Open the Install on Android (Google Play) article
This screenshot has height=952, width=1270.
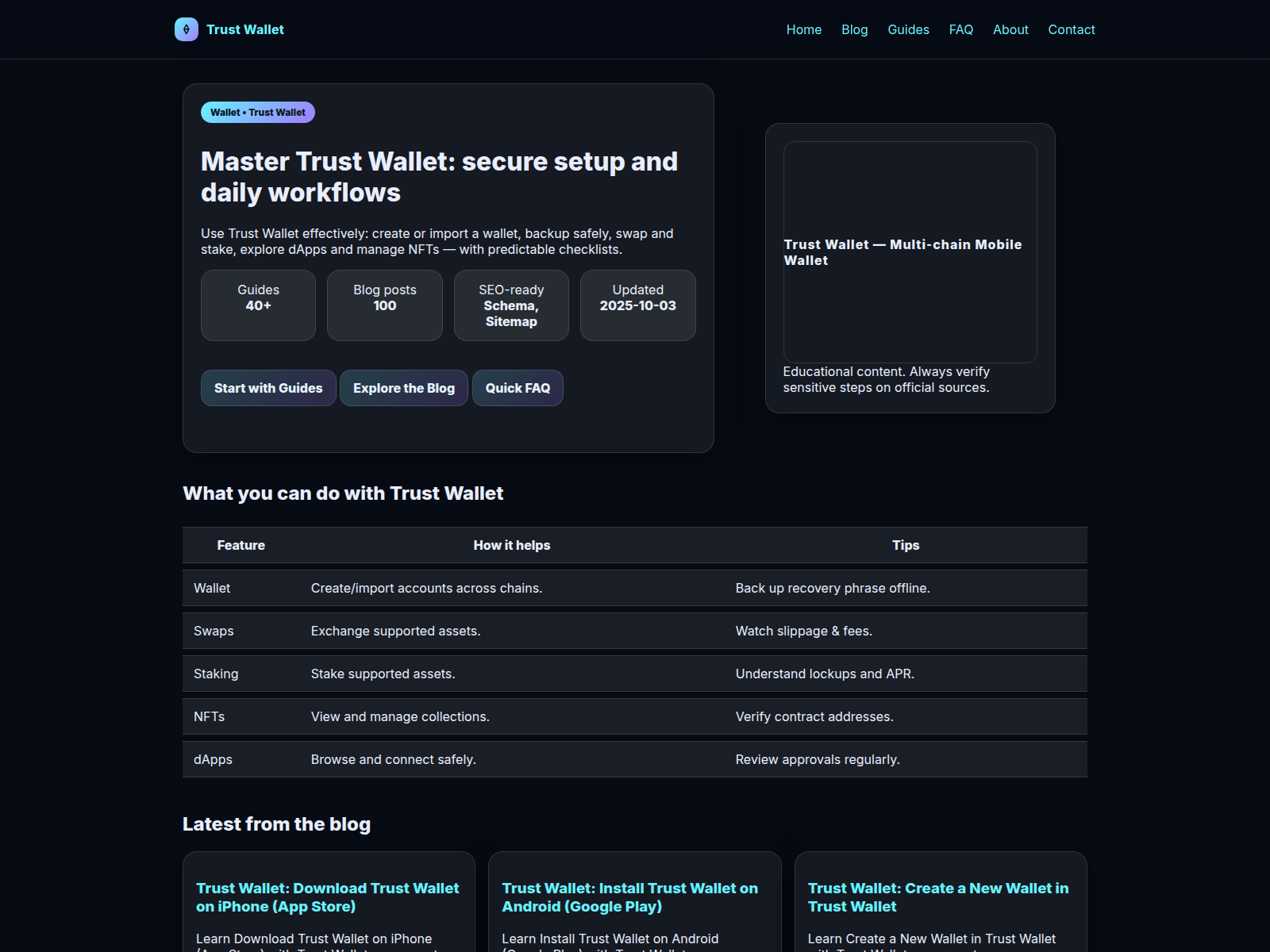[x=630, y=897]
